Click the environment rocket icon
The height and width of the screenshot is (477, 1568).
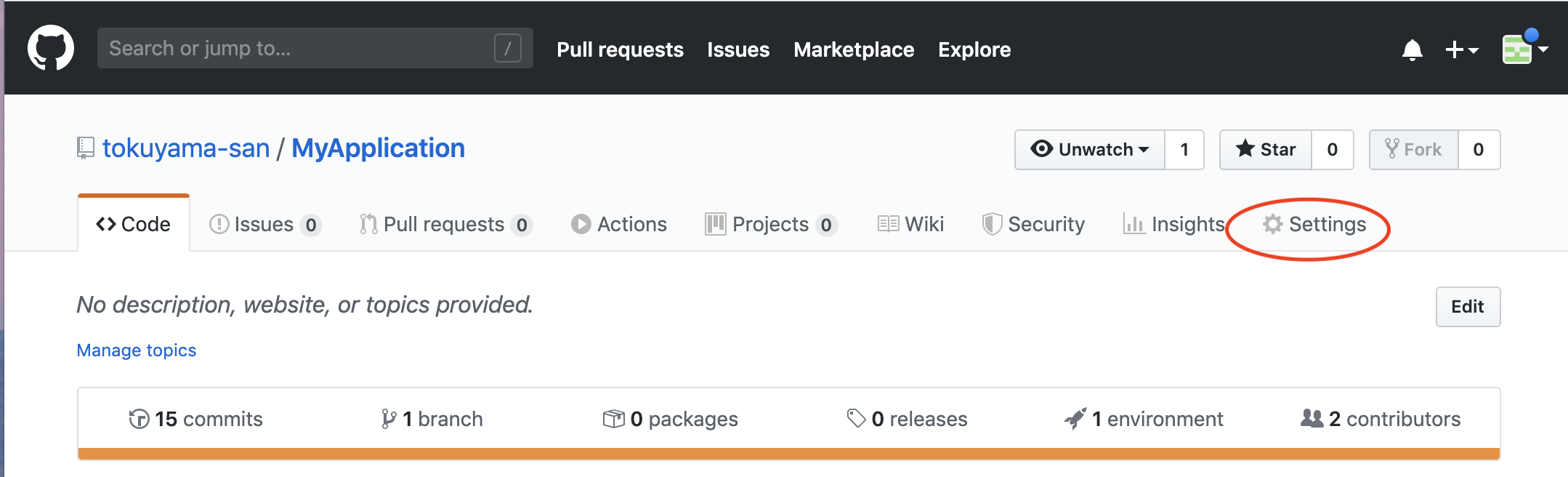[x=1075, y=418]
